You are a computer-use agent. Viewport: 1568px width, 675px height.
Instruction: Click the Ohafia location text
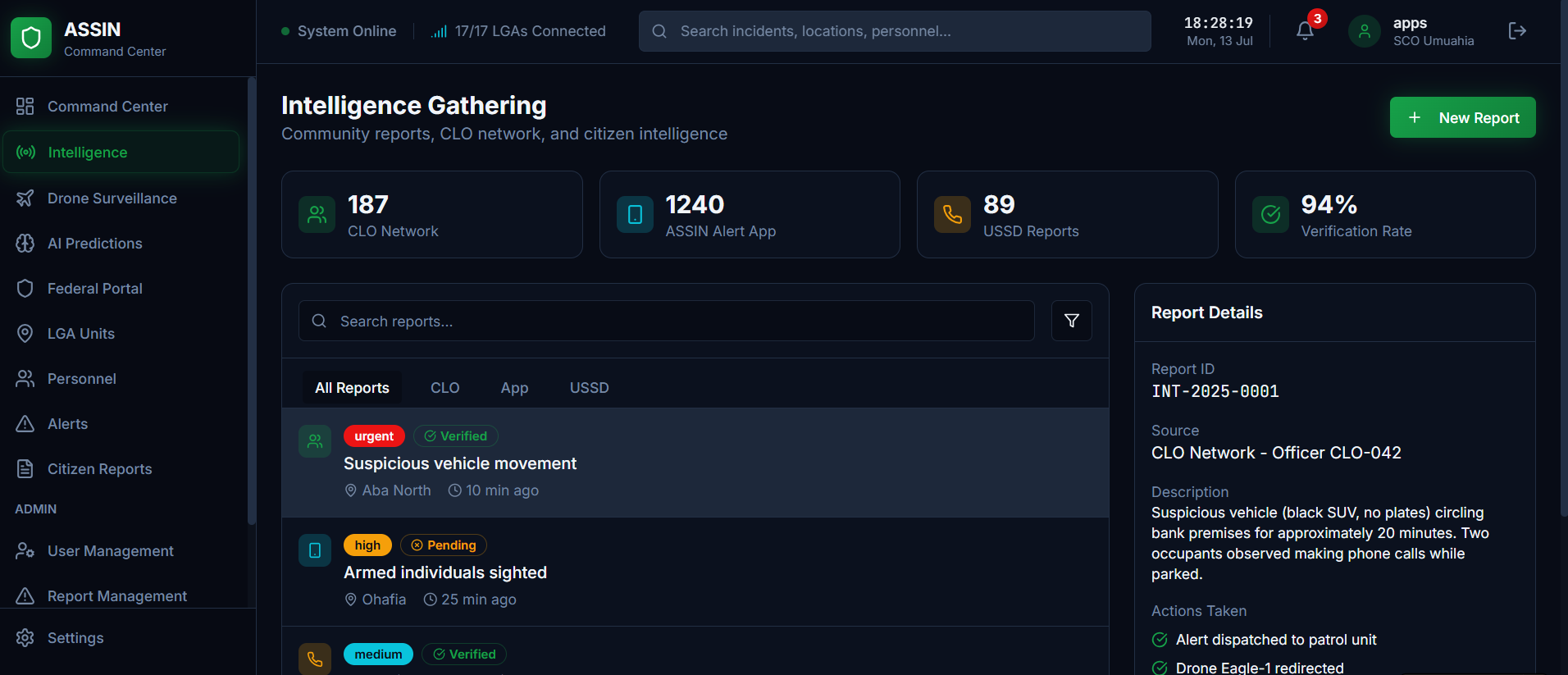click(384, 600)
